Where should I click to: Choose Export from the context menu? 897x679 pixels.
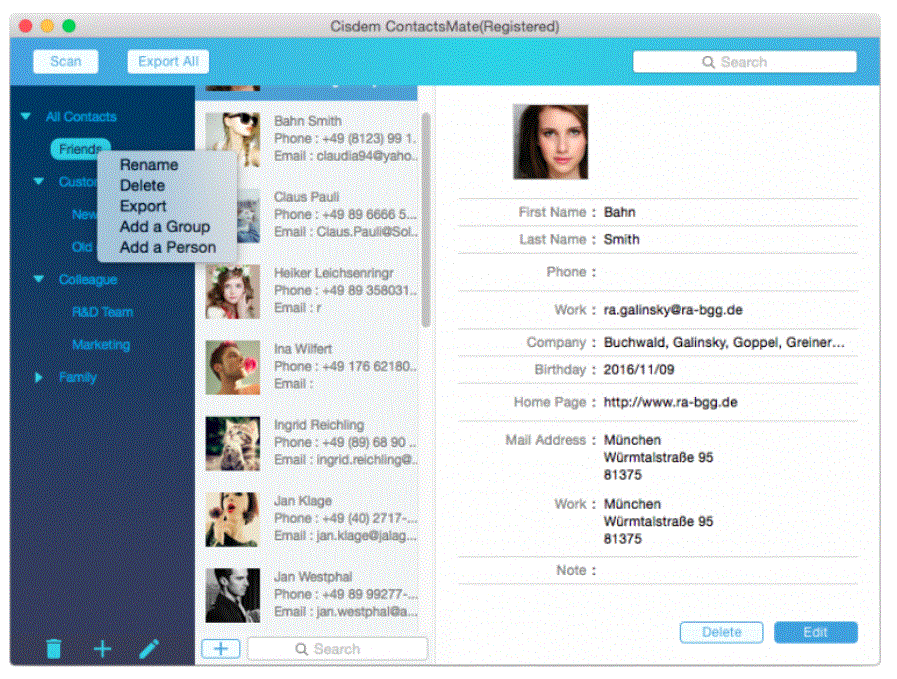[143, 206]
